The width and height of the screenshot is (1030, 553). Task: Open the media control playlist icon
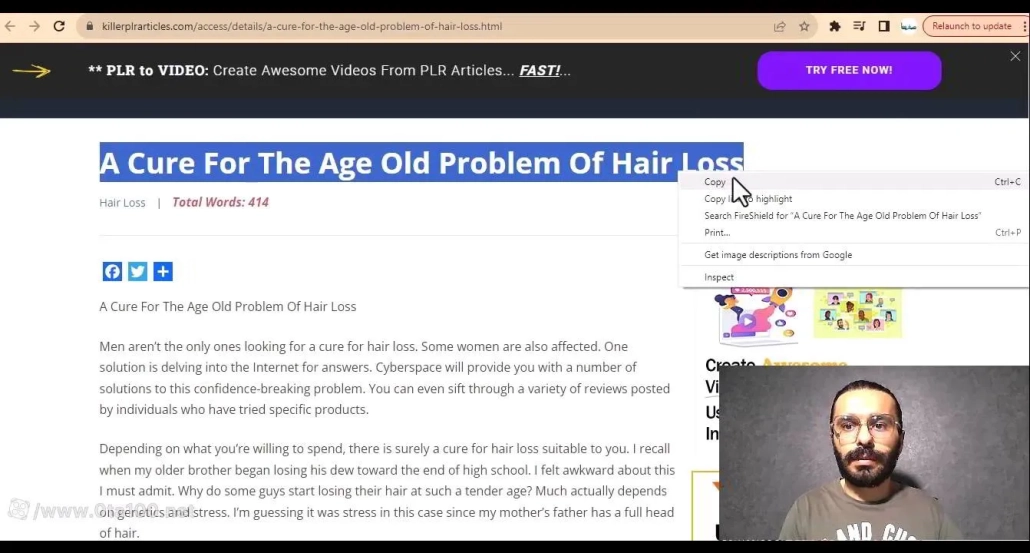point(859,26)
